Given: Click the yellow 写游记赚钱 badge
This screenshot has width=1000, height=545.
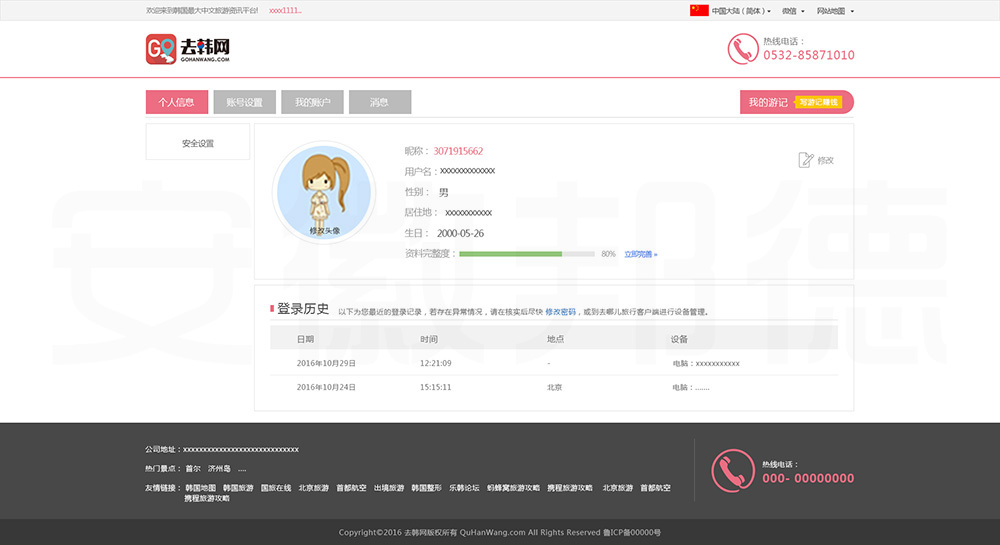Looking at the screenshot, I should 819,102.
